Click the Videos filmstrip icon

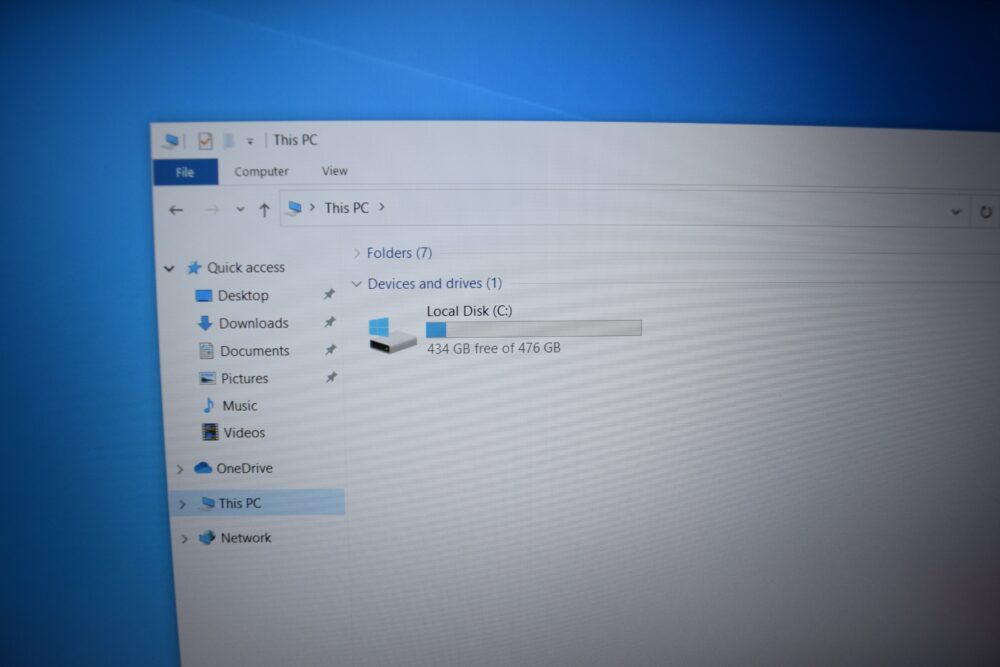point(210,432)
